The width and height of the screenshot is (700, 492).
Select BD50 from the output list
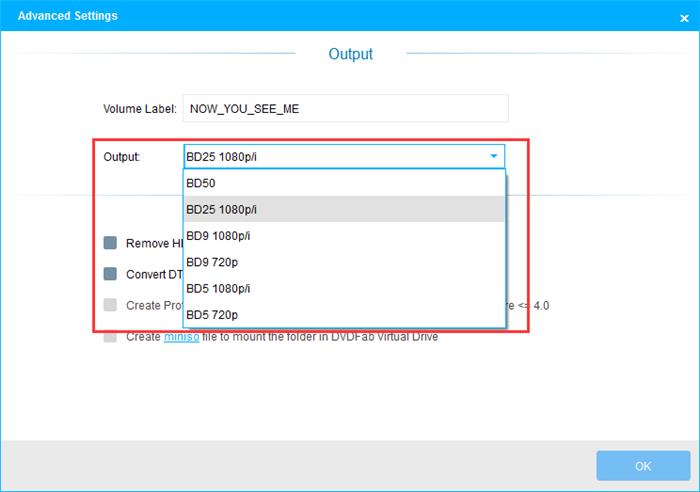click(x=343, y=183)
